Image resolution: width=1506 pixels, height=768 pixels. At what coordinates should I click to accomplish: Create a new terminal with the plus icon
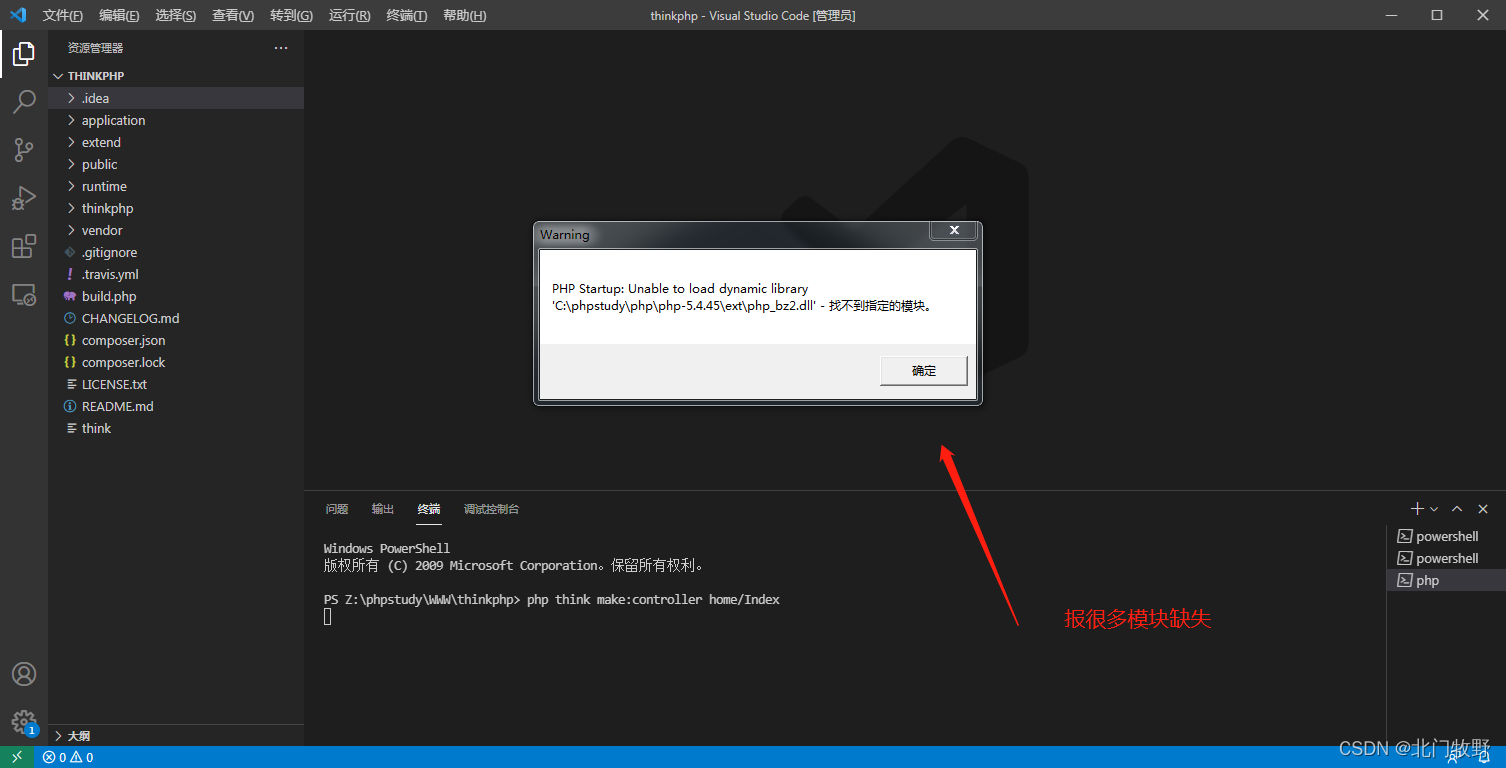click(x=1416, y=508)
